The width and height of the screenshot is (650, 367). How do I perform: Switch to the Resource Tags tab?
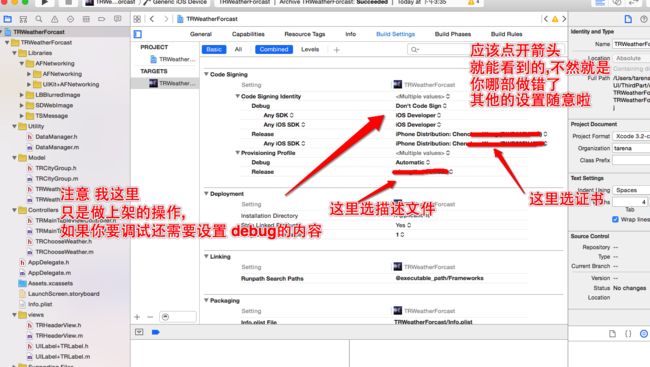305,34
